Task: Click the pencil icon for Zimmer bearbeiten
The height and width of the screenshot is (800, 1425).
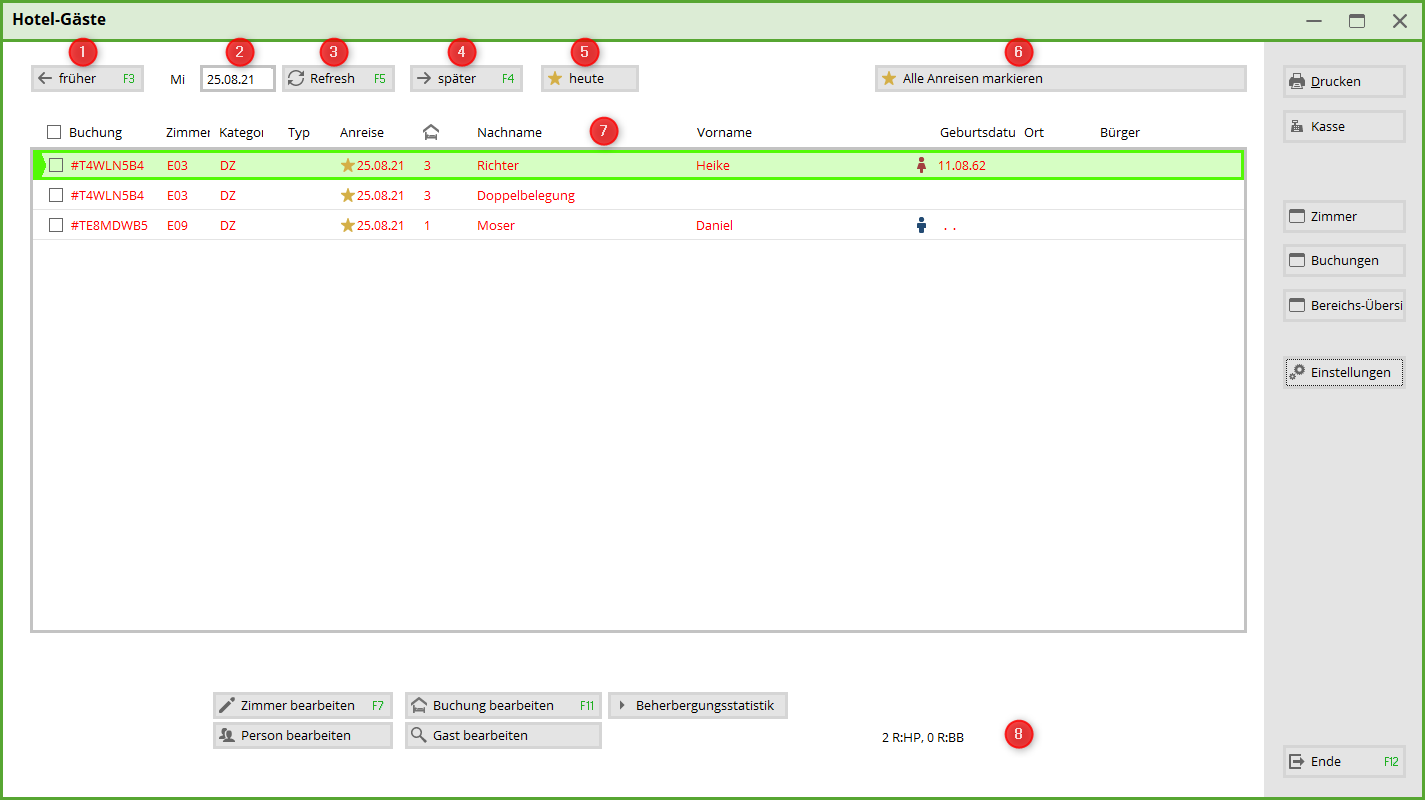Action: (x=227, y=705)
